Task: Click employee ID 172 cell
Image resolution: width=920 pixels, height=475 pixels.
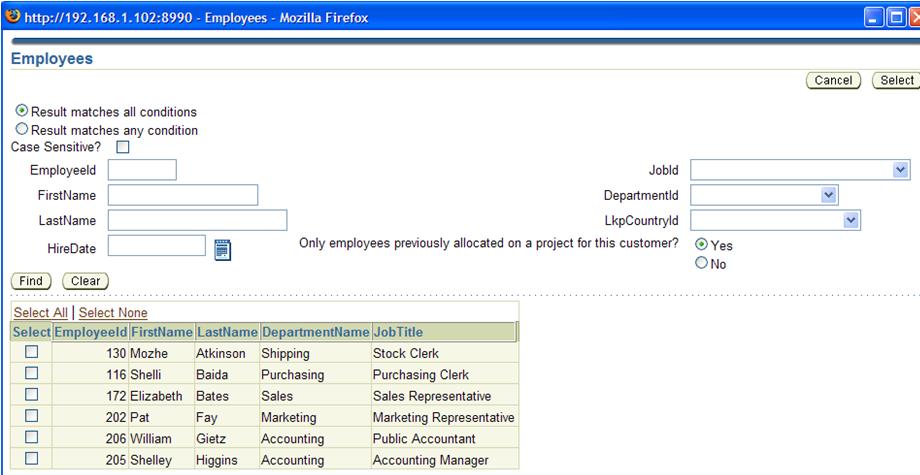Action: (90, 396)
